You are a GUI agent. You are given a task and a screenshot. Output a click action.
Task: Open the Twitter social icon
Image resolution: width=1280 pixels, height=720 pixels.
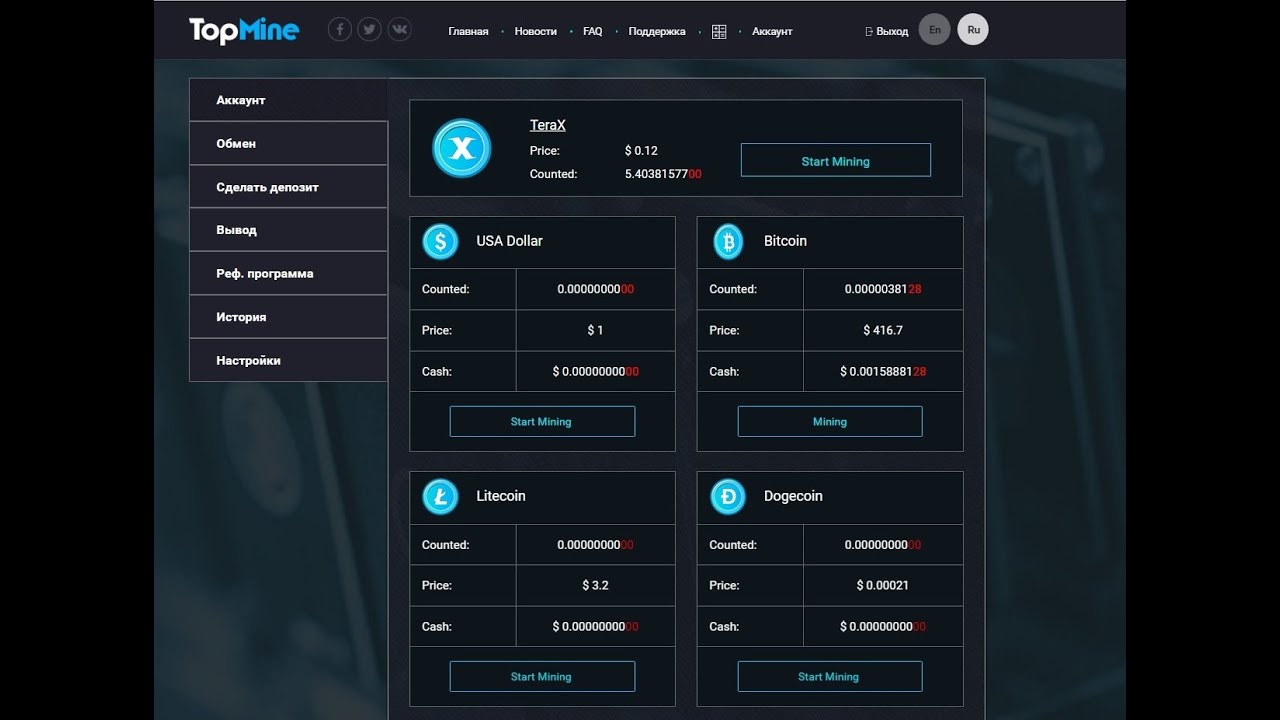pos(370,30)
